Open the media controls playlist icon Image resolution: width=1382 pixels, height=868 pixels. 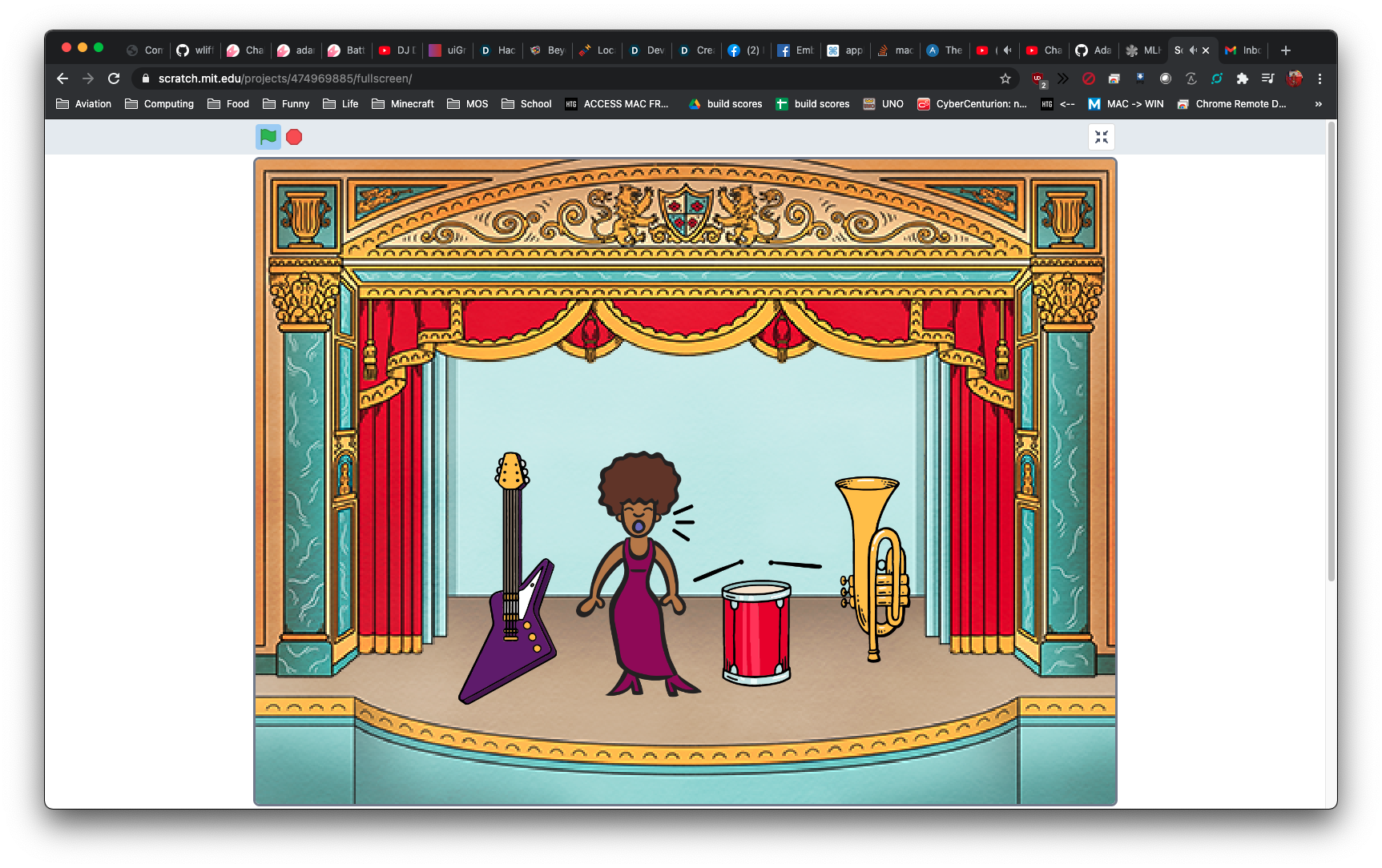tap(1267, 78)
